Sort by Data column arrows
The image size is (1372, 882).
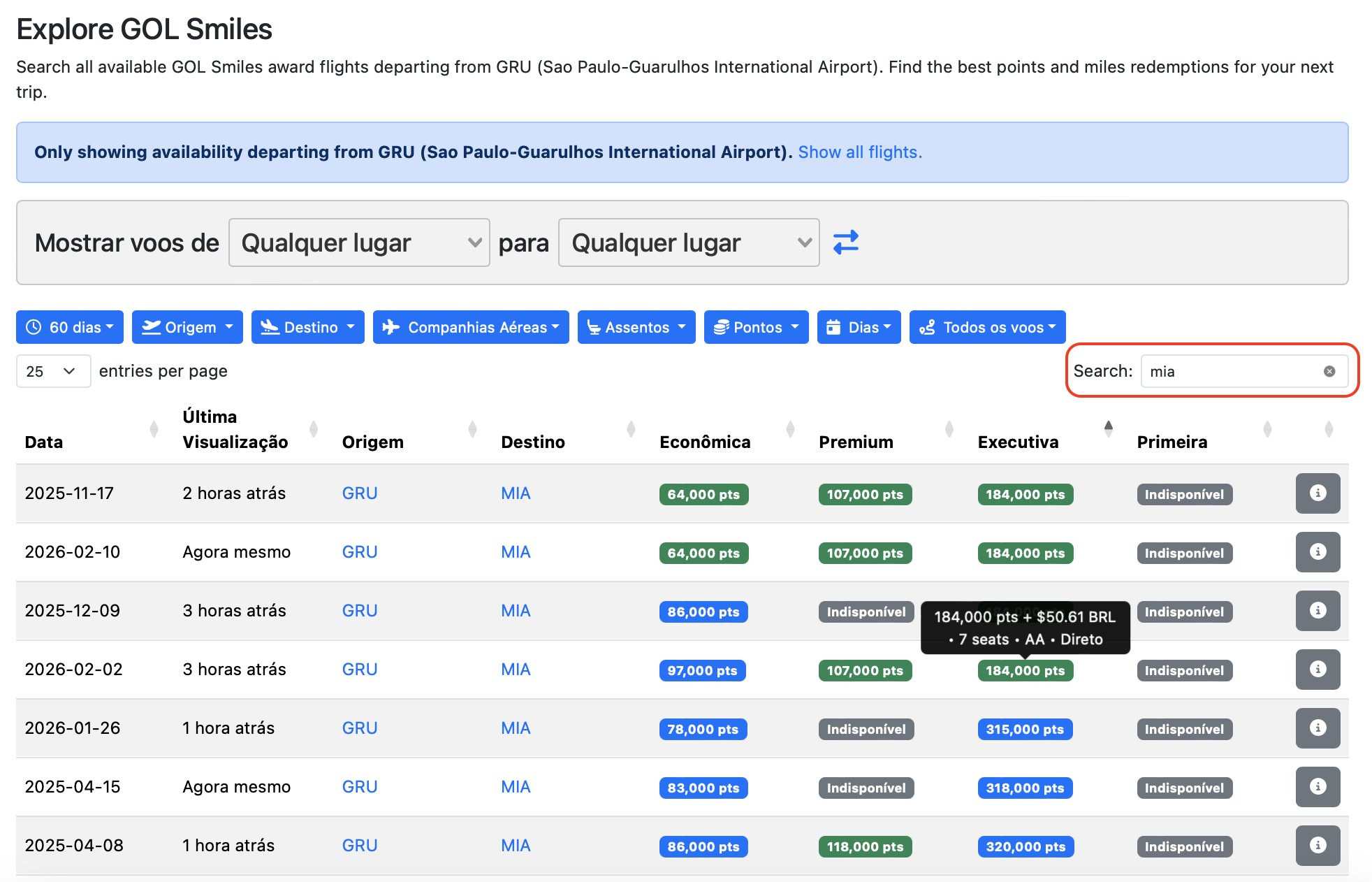click(x=154, y=429)
